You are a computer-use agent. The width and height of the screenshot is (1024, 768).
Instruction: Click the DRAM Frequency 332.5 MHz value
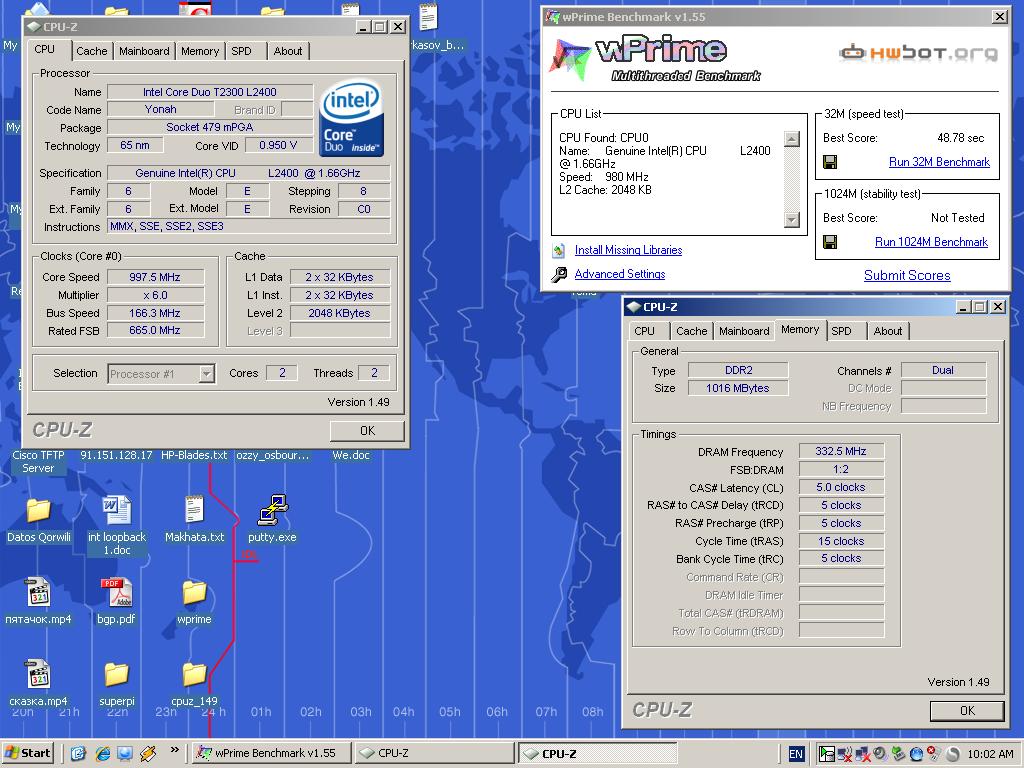point(841,451)
